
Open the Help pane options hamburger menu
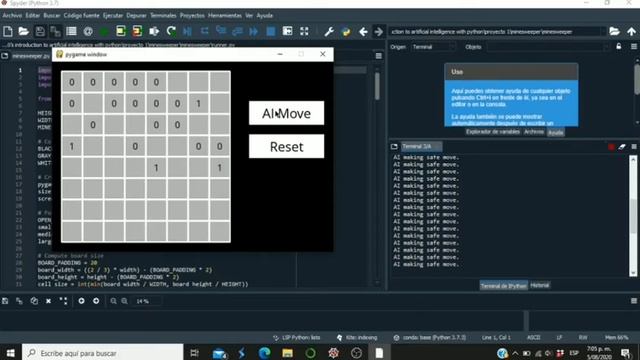pos(634,47)
